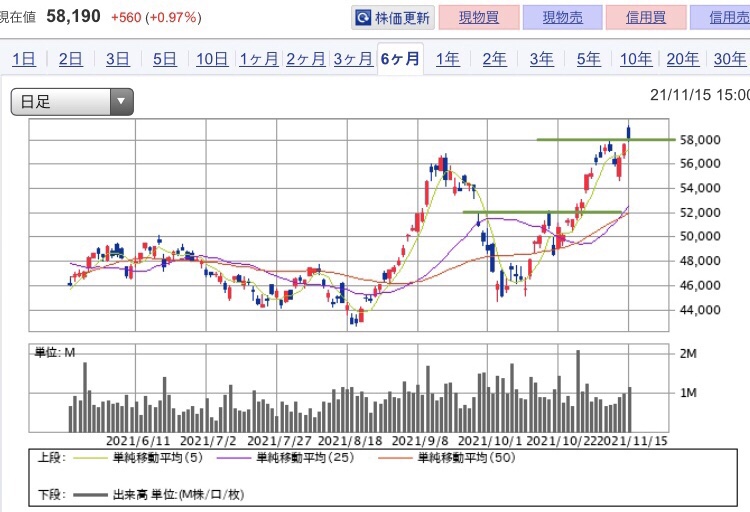
Task: Click the 48,000 price axis label
Action: [x=700, y=261]
